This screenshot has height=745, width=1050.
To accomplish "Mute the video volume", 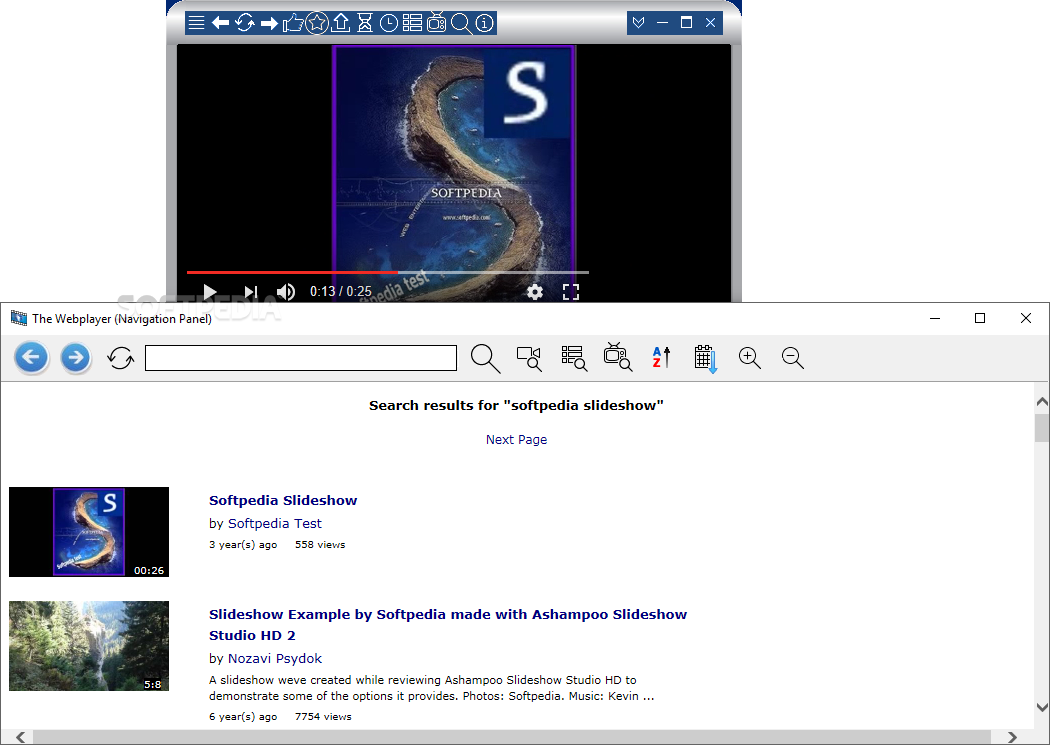I will pos(286,292).
